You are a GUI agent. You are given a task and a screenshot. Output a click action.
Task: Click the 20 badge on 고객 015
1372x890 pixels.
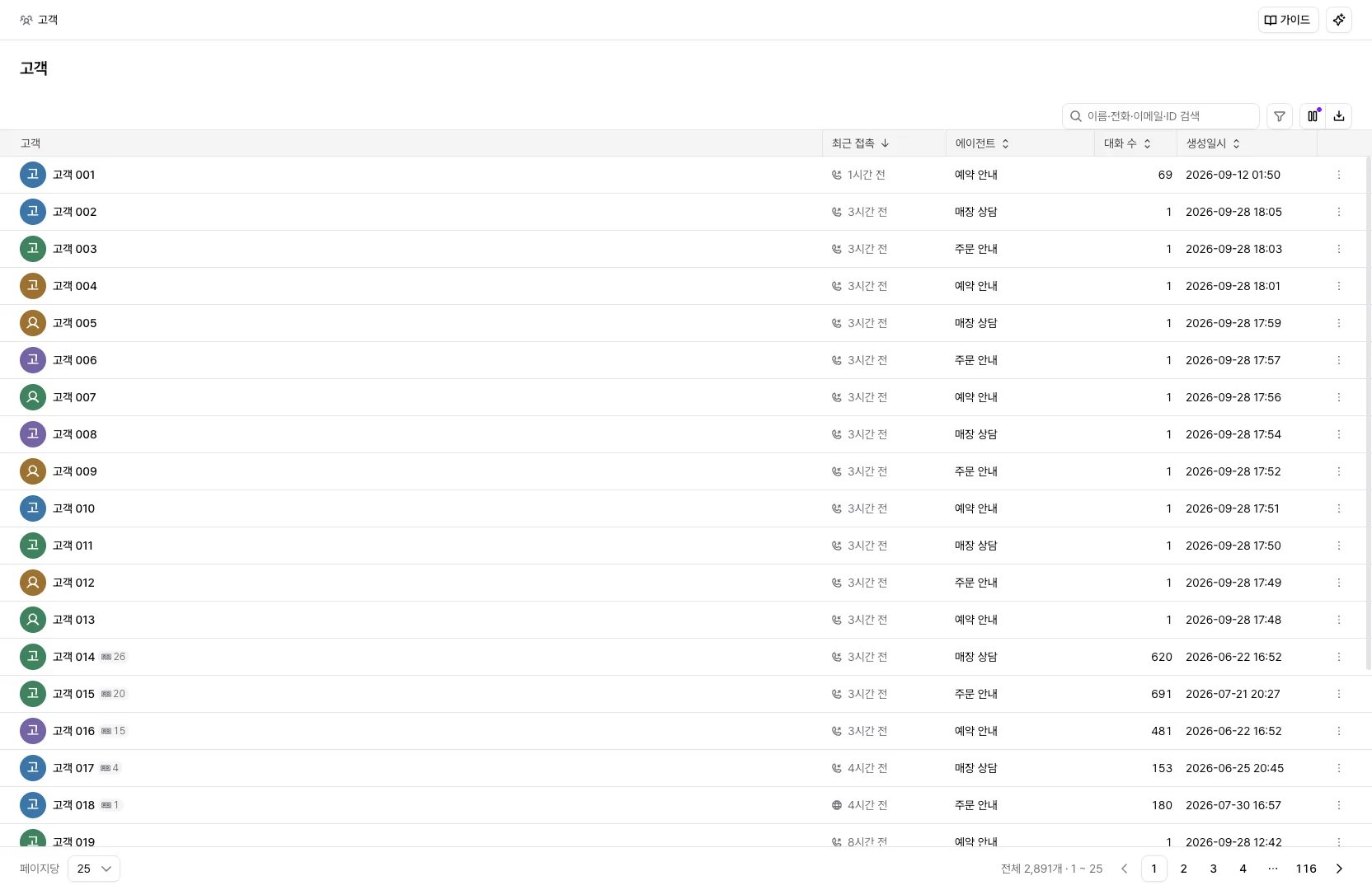pos(114,694)
